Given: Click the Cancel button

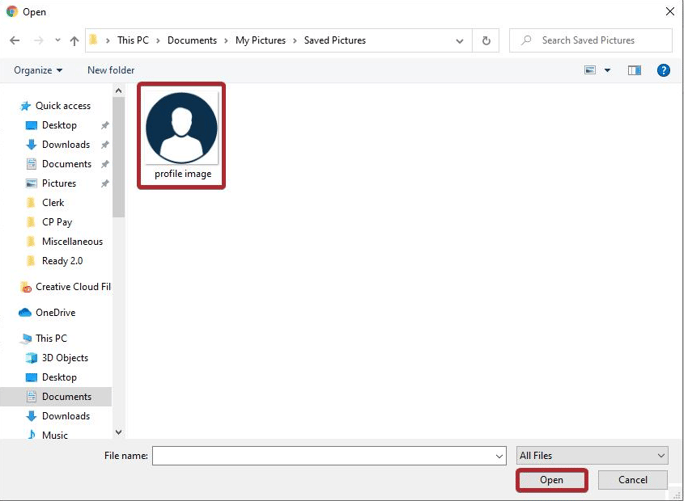Looking at the screenshot, I should pyautogui.click(x=632, y=480).
